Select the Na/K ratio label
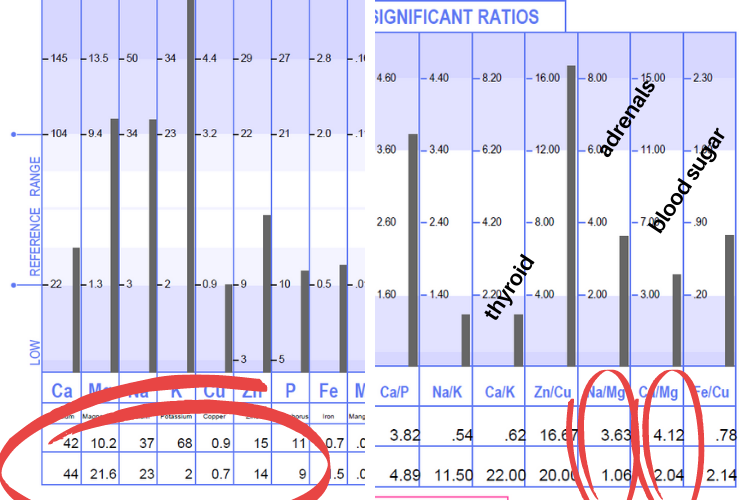 pyautogui.click(x=447, y=391)
